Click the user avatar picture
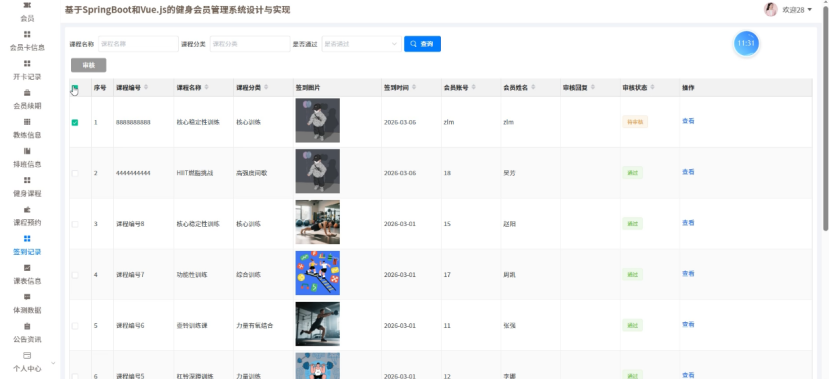The image size is (829, 379). (x=770, y=10)
